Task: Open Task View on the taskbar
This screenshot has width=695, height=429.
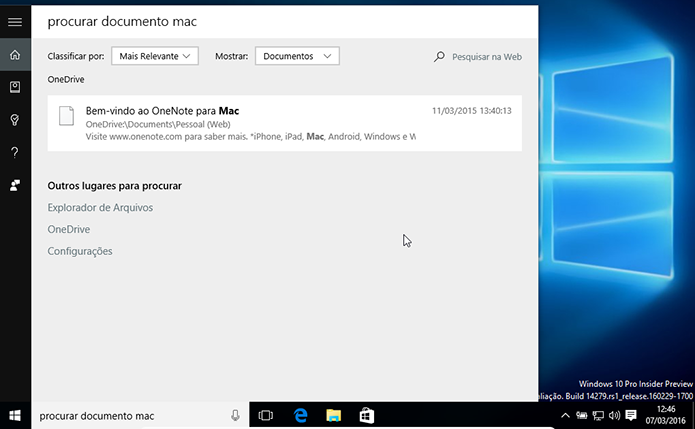Action: pos(266,415)
